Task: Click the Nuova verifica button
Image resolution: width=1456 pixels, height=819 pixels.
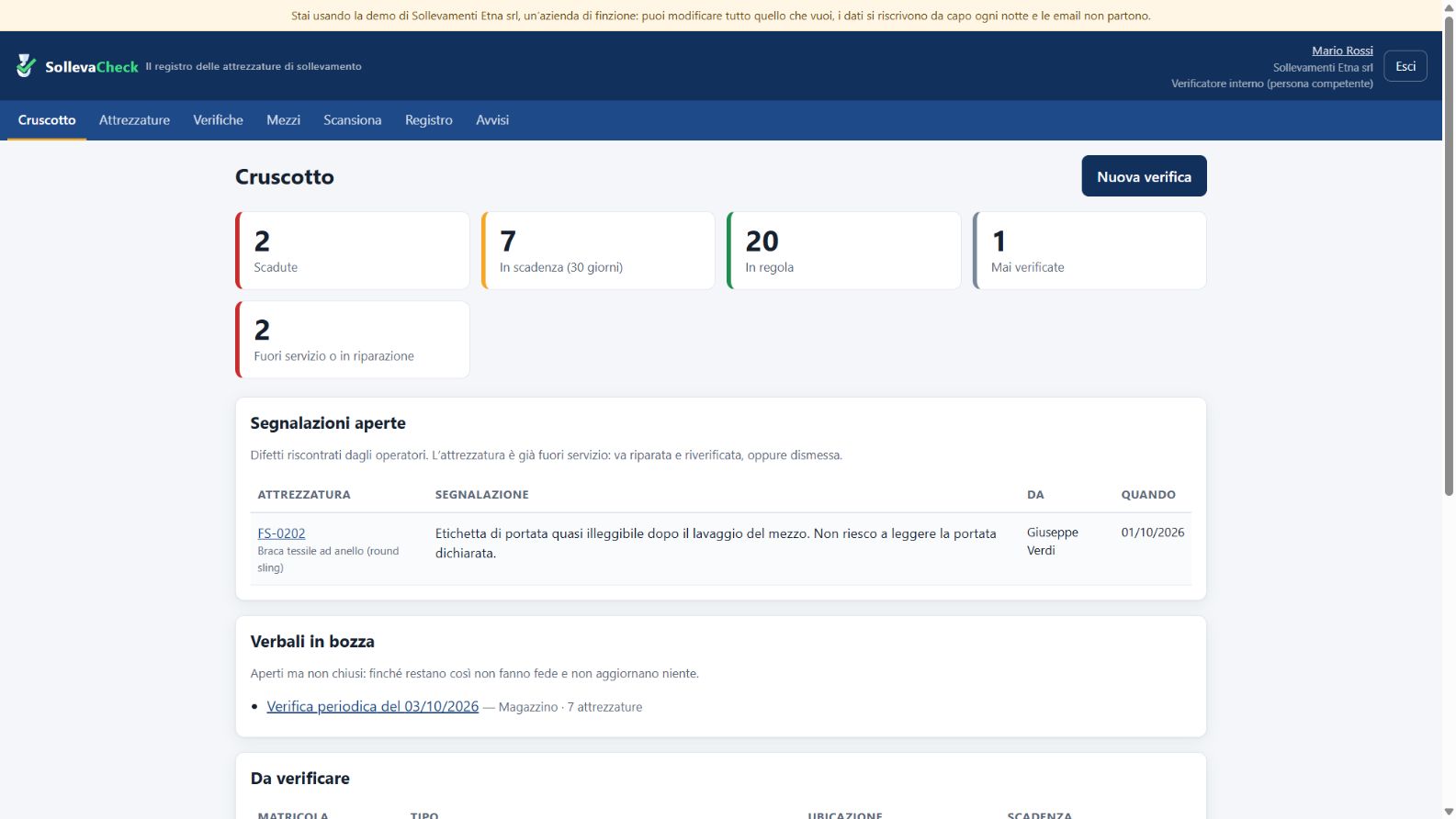Action: pos(1144,176)
